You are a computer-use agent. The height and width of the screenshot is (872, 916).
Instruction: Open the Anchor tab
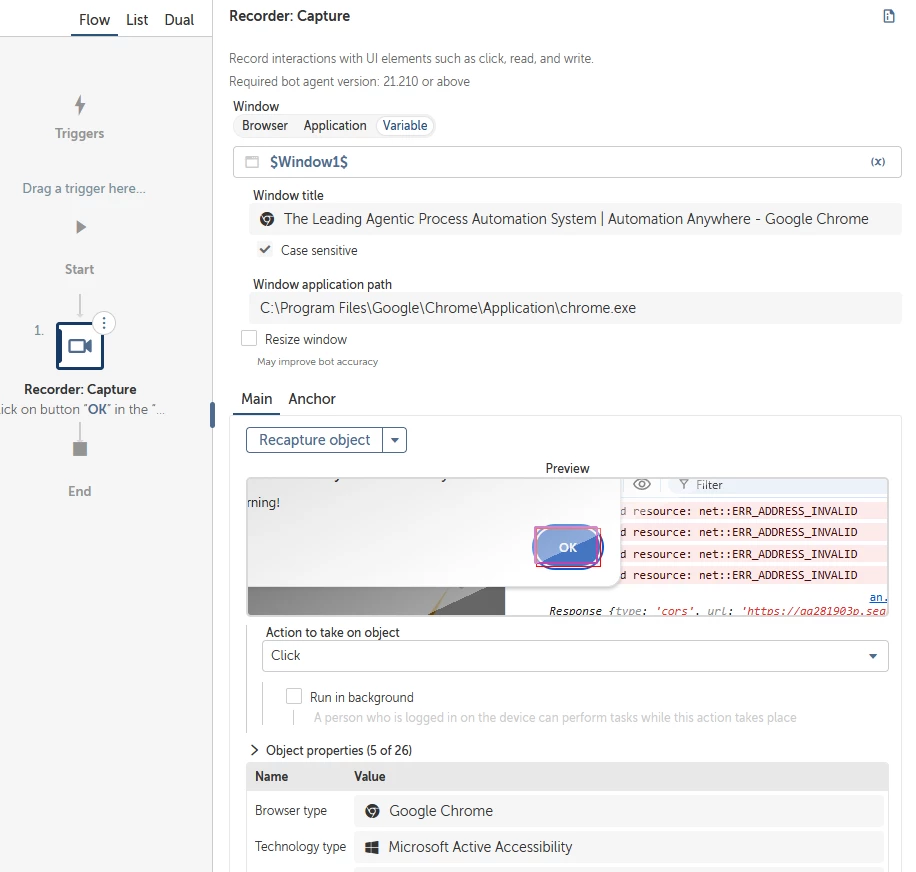point(312,399)
